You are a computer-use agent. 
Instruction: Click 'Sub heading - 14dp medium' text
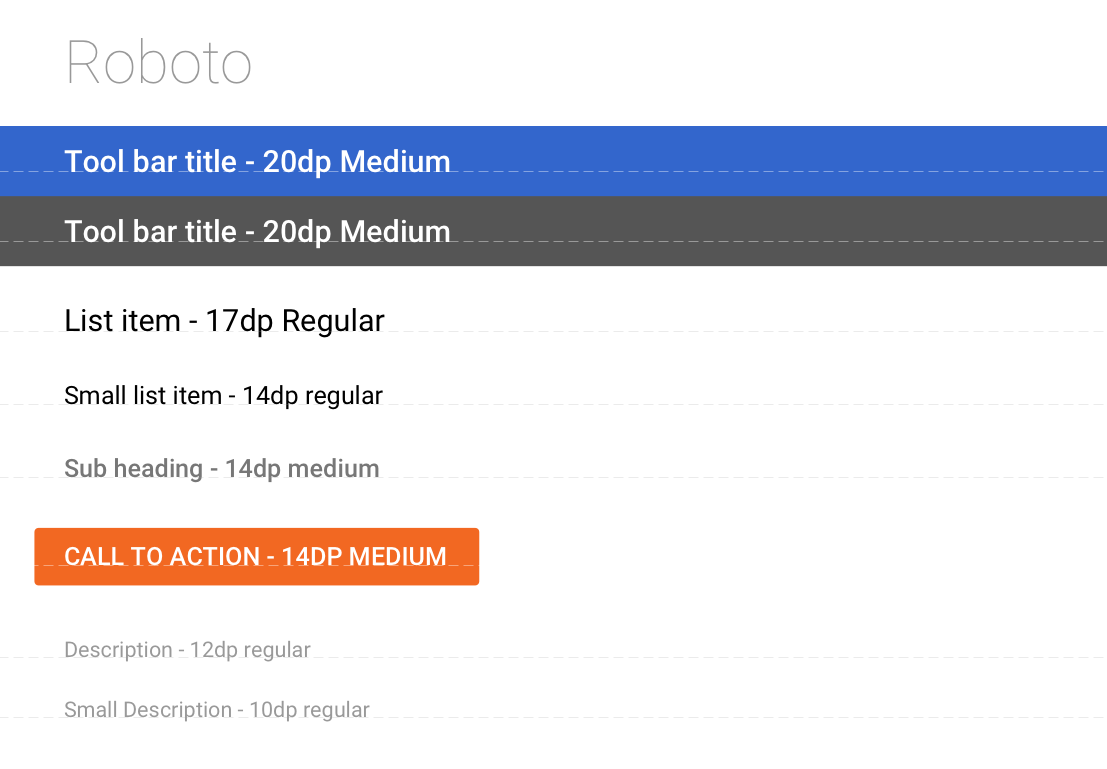click(222, 469)
